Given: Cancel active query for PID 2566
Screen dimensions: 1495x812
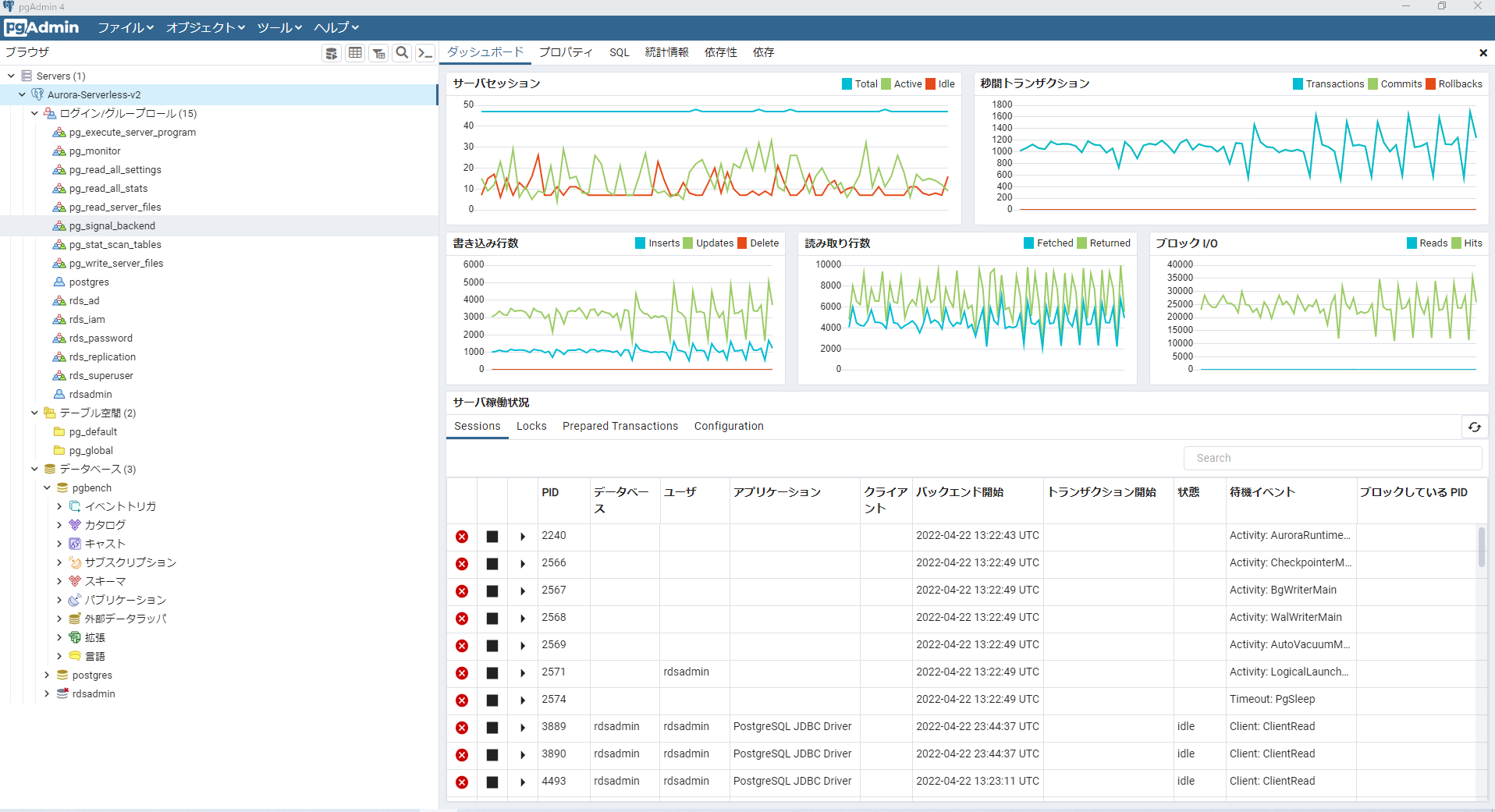Looking at the screenshot, I should click(492, 564).
